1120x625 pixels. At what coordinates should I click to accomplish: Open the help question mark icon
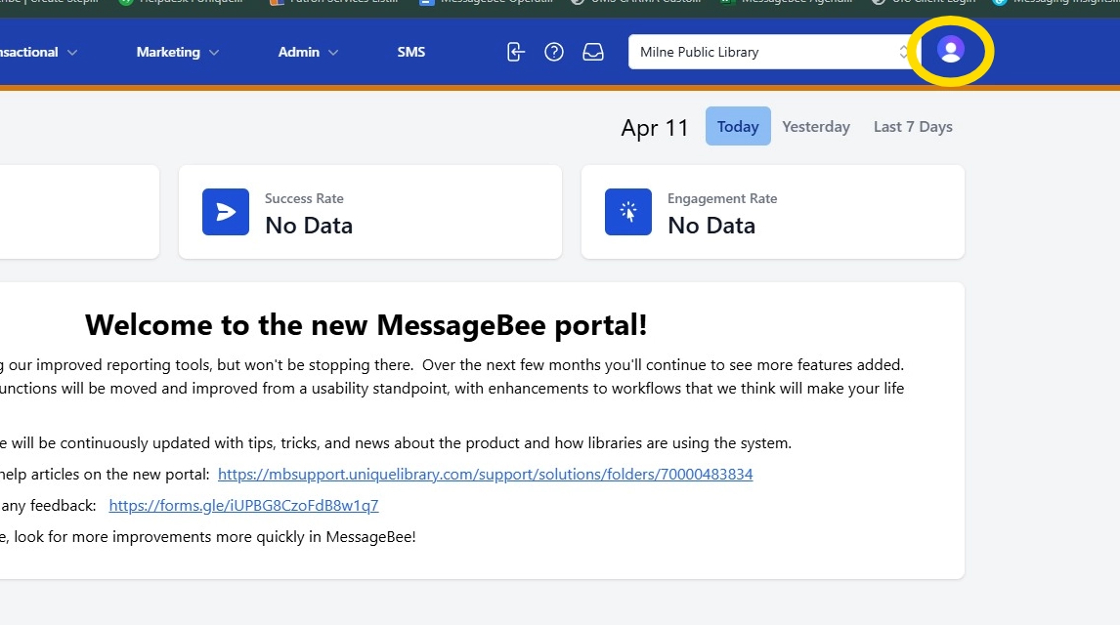coord(554,52)
